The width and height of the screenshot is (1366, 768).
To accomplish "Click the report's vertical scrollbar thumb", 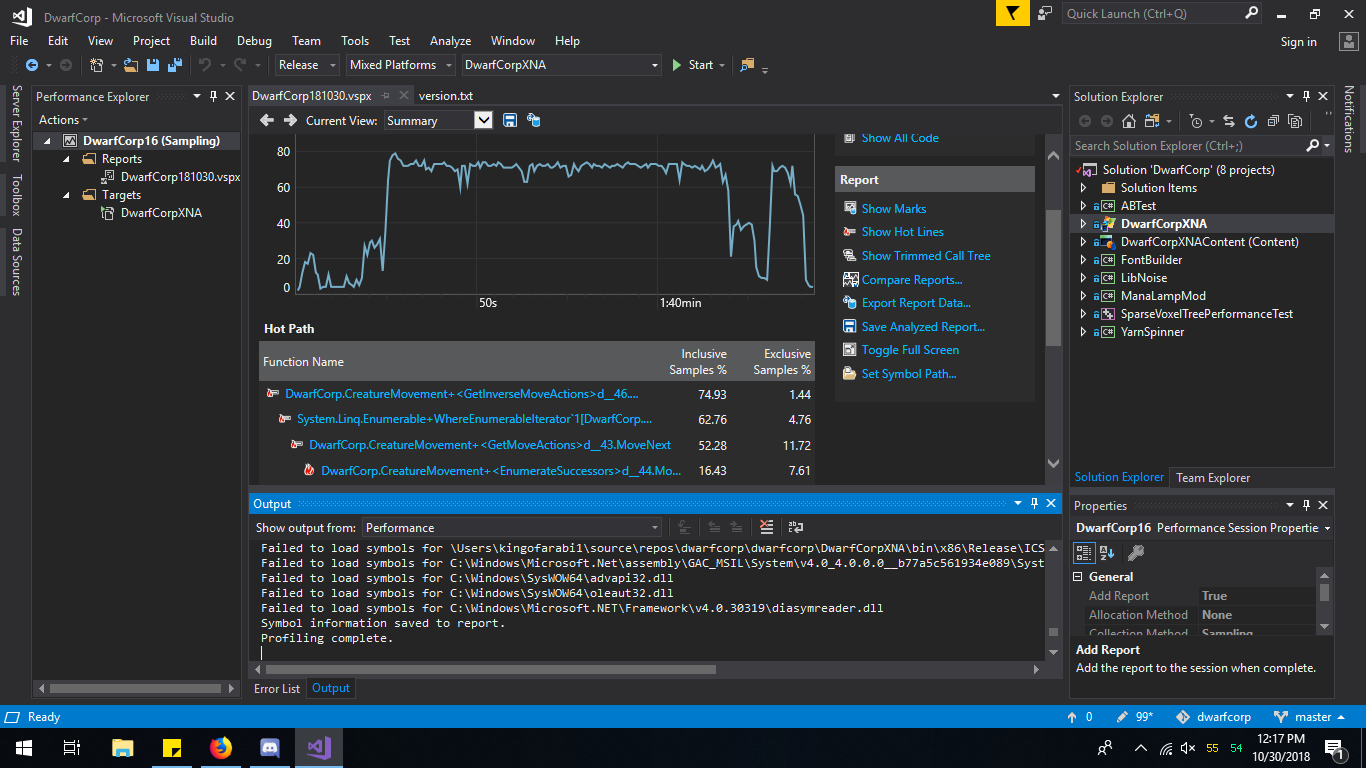I will pos(1053,278).
